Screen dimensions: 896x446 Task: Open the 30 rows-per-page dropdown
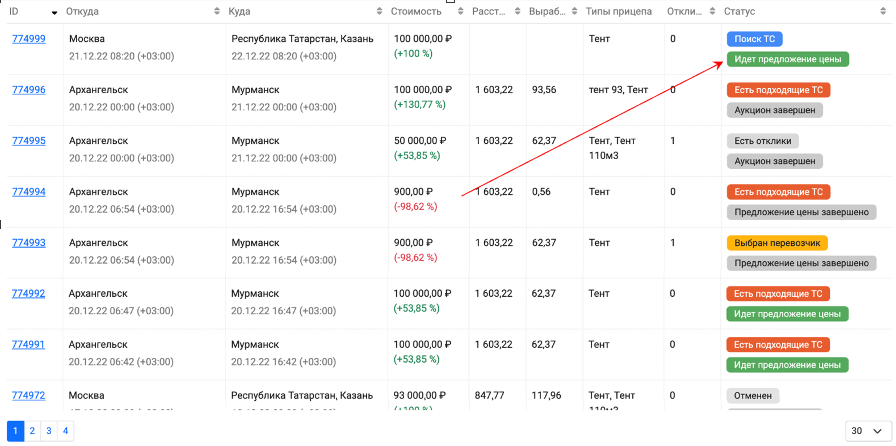[x=866, y=431]
